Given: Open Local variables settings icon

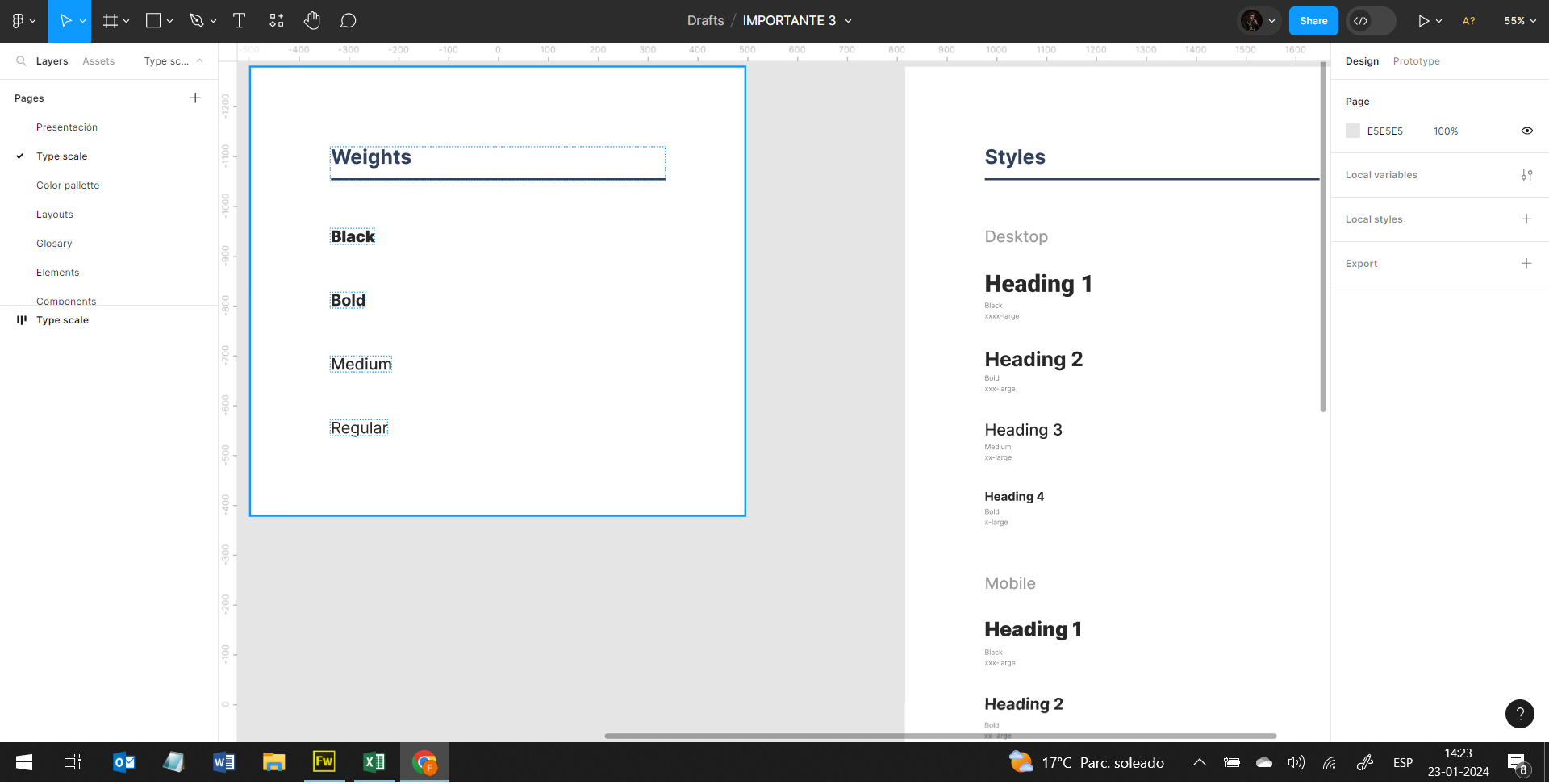Looking at the screenshot, I should 1526,175.
